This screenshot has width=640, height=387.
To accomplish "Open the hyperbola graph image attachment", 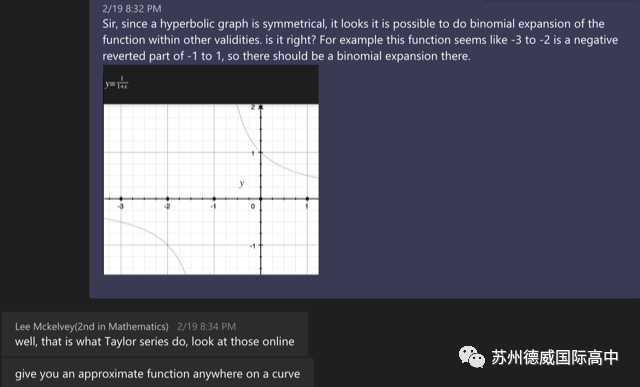I will coord(211,170).
